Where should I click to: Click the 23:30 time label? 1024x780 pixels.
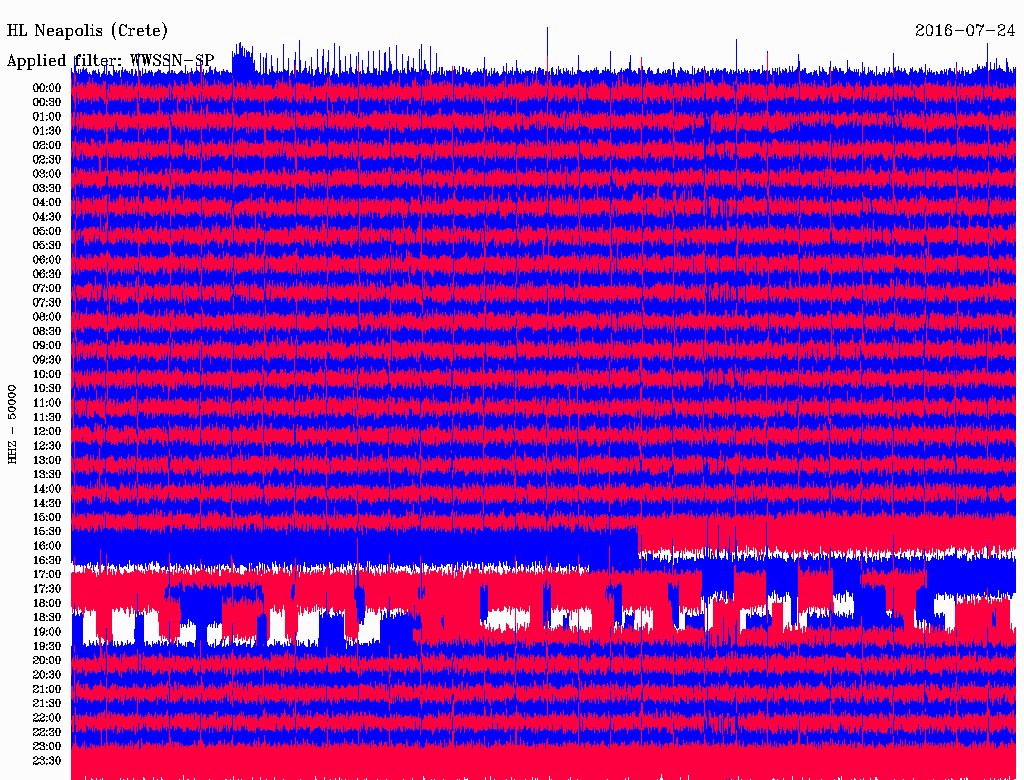(47, 761)
